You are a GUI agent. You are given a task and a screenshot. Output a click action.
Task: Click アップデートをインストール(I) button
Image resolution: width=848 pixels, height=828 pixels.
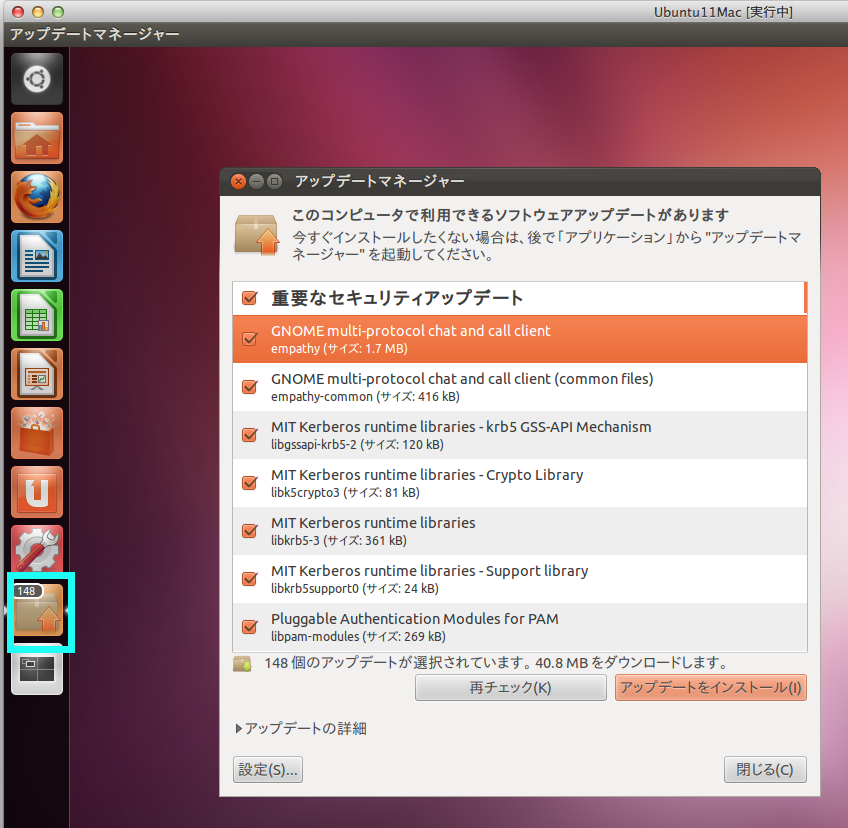pyautogui.click(x=711, y=687)
